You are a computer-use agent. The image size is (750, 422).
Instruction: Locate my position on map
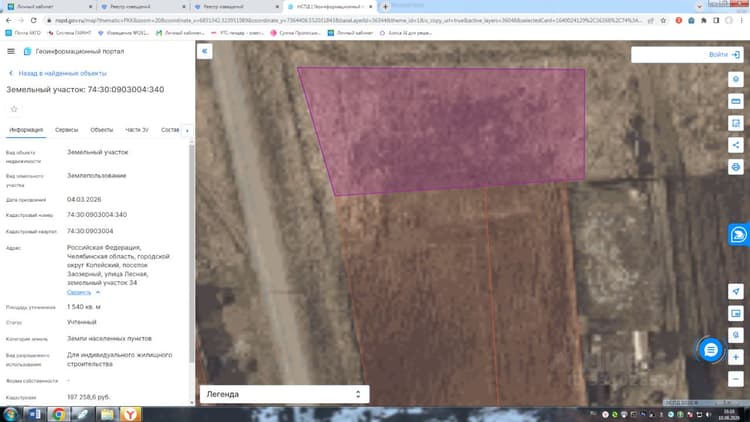click(x=736, y=291)
